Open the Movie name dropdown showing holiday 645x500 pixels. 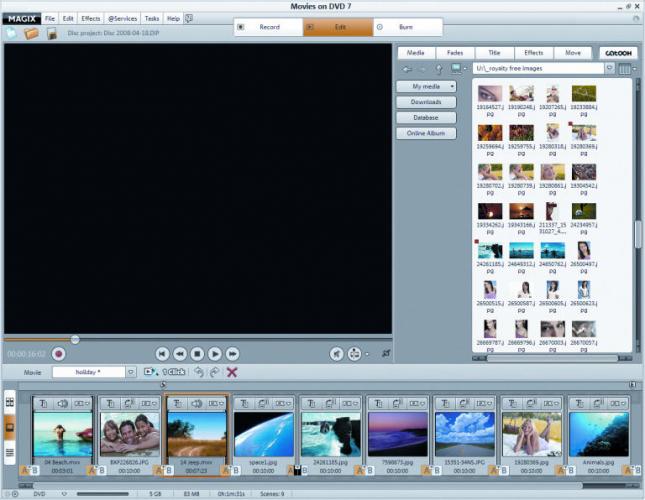tap(131, 372)
